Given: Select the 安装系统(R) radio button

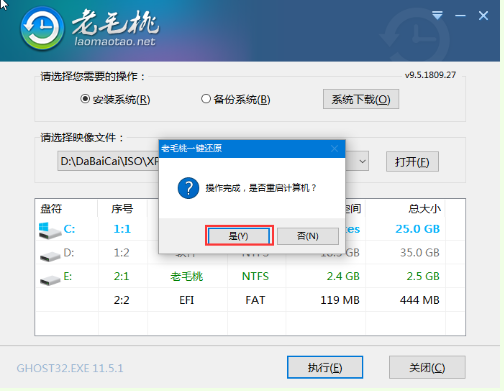Looking at the screenshot, I should pos(85,99).
